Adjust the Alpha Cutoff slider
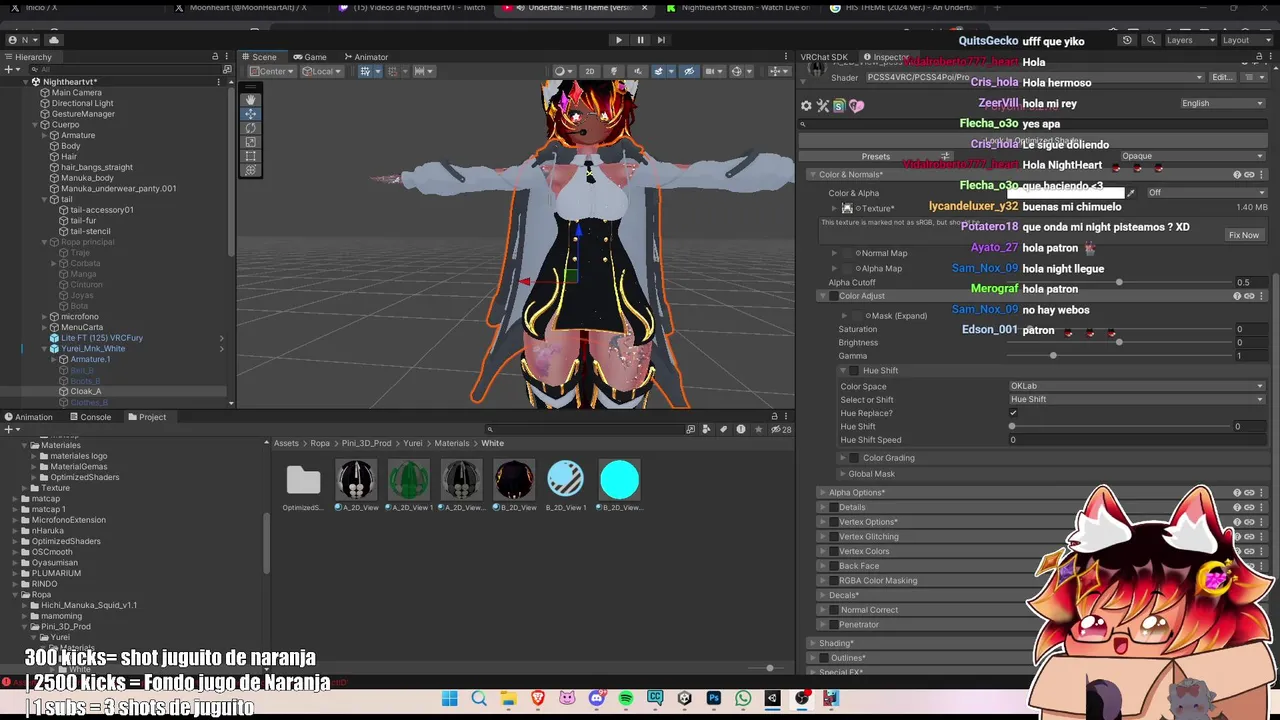The height and width of the screenshot is (720, 1280). click(x=1119, y=282)
